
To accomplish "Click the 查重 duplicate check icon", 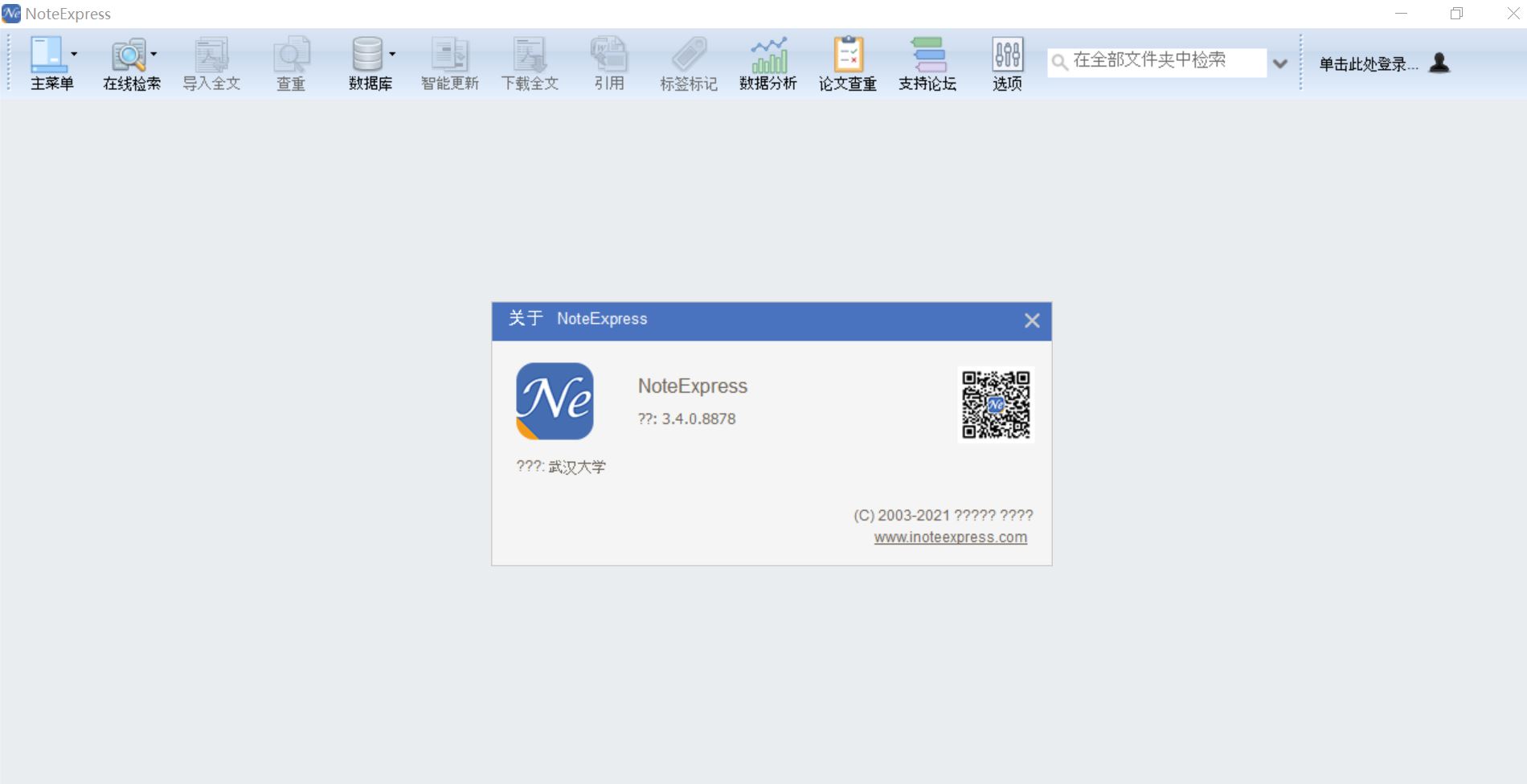I will point(291,54).
